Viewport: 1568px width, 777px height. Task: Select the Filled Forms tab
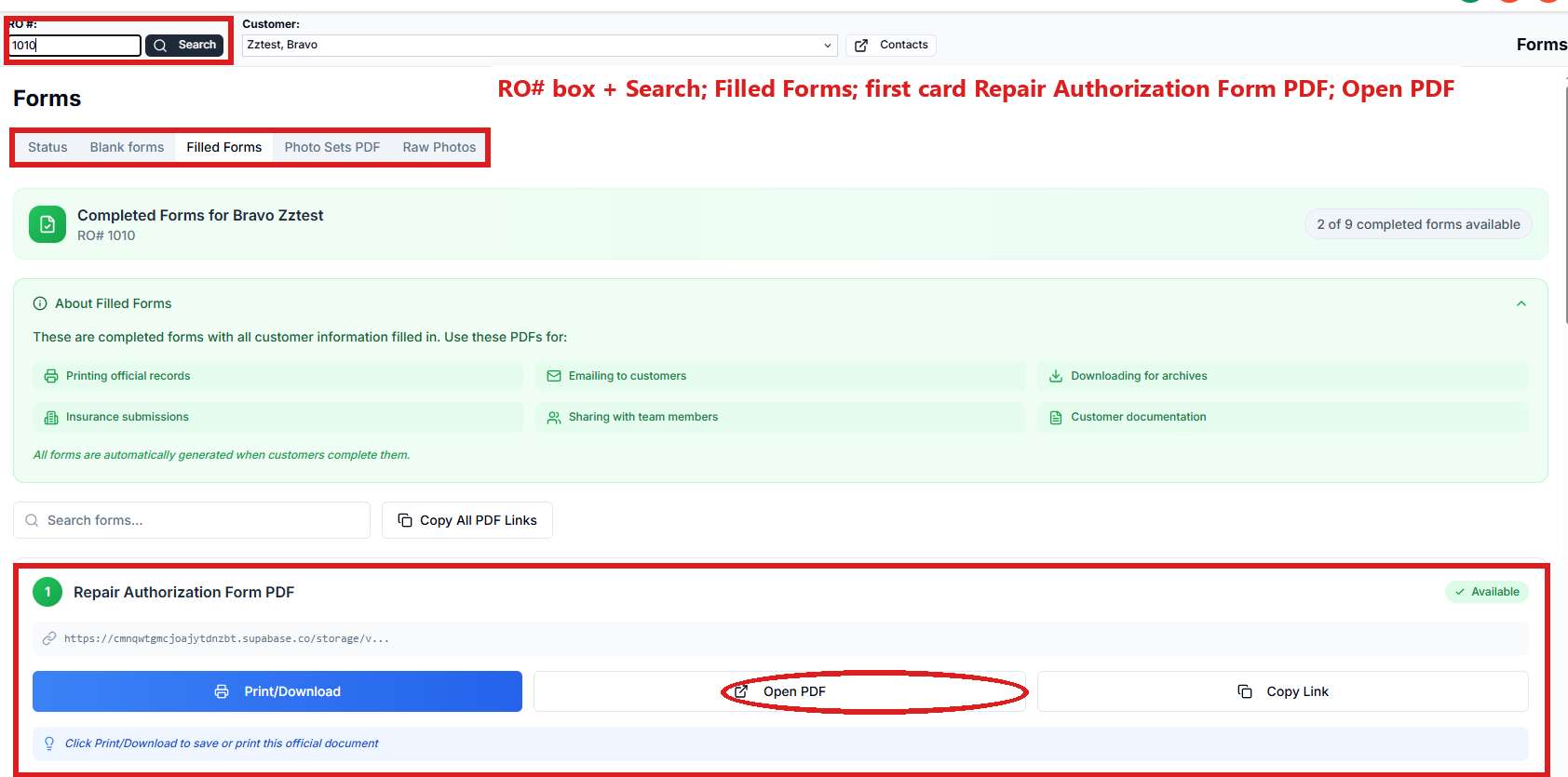tap(224, 147)
